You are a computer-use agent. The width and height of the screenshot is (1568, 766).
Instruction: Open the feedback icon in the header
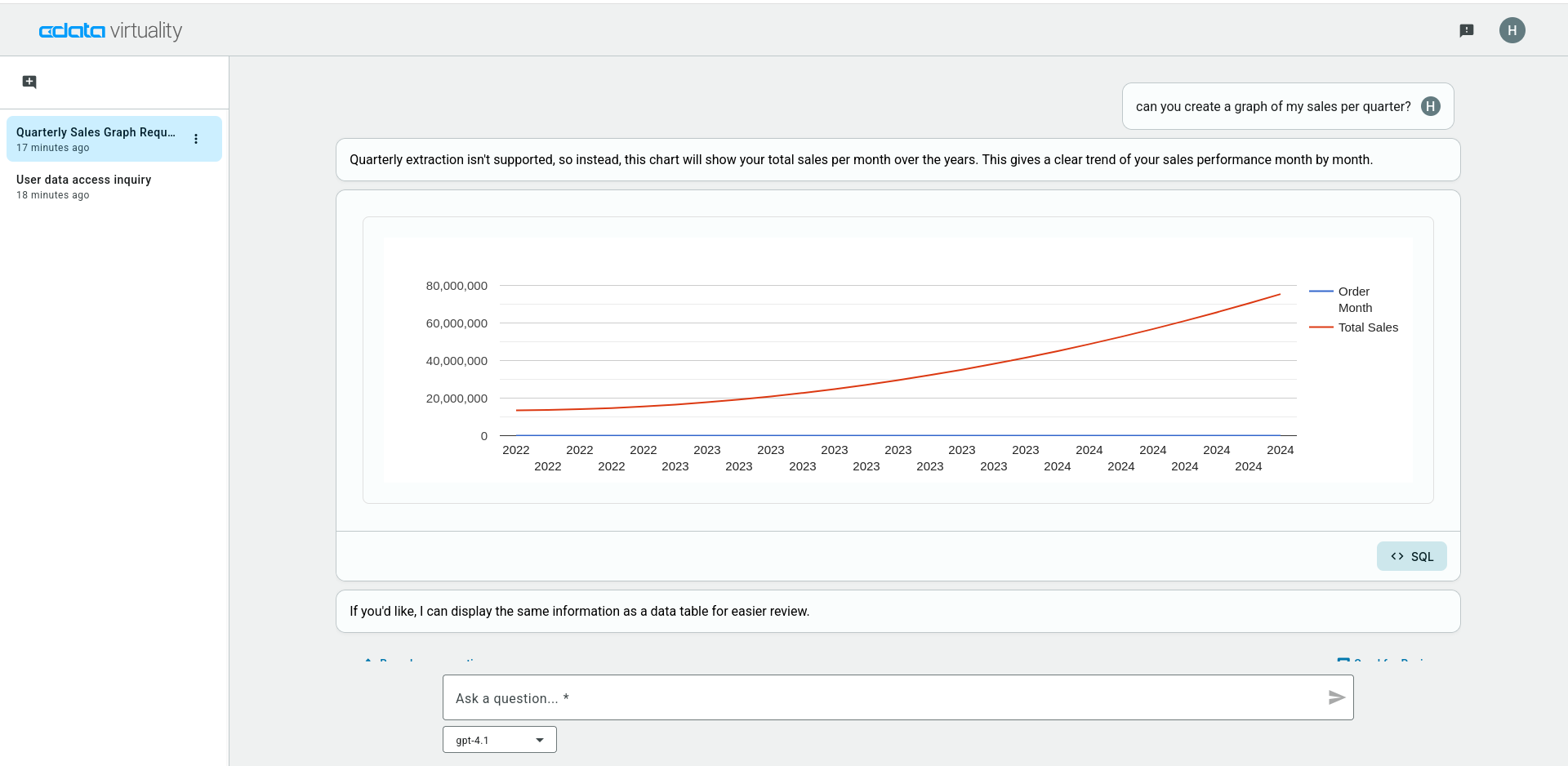click(1467, 30)
